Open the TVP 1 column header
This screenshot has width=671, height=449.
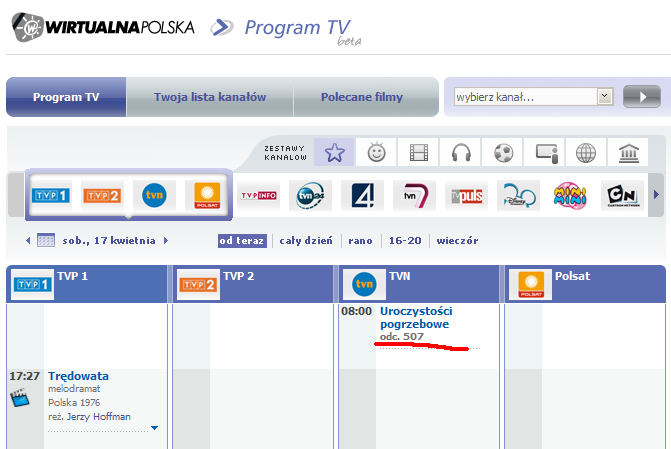tap(87, 284)
